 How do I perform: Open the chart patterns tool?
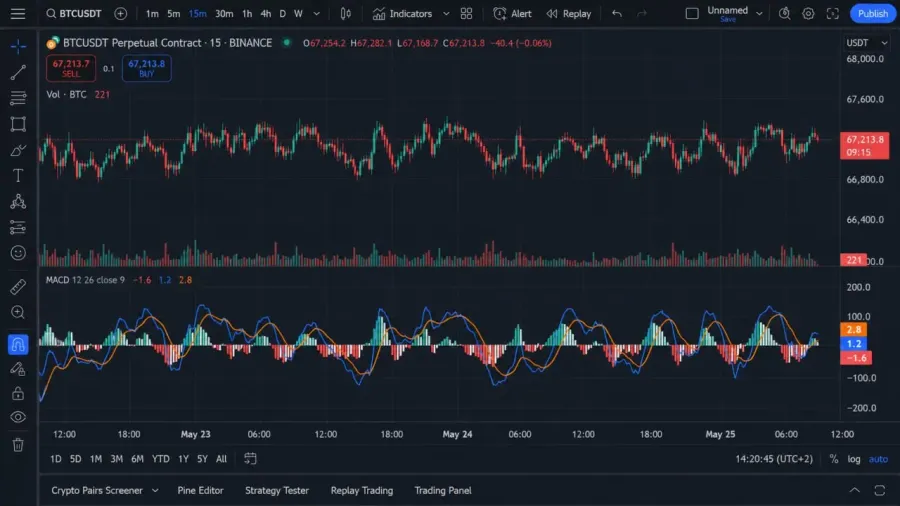18,201
